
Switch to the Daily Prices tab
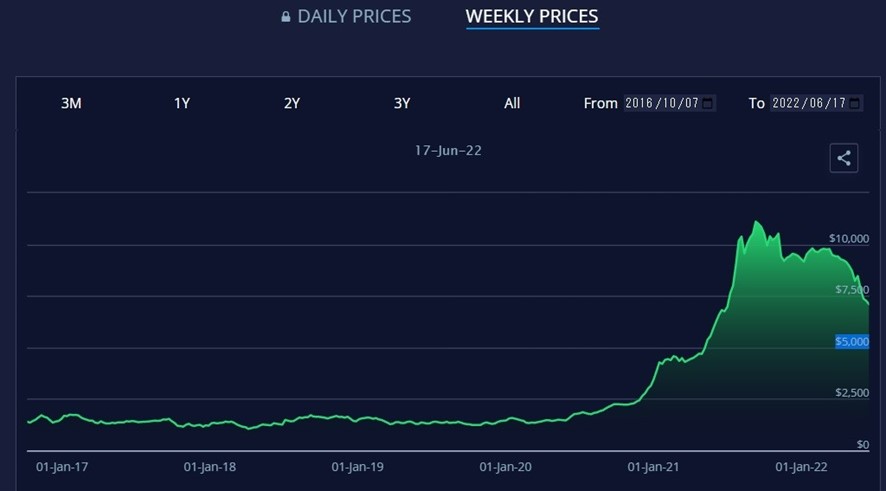point(346,16)
